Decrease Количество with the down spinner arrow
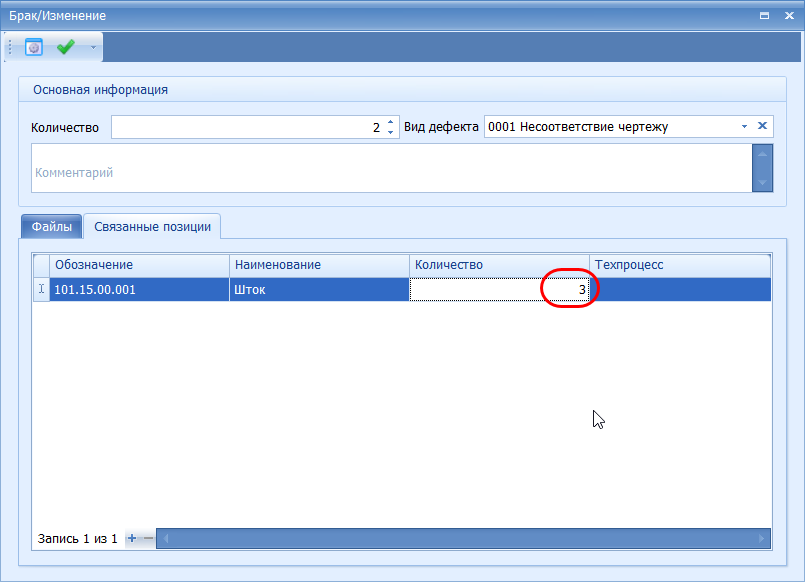This screenshot has width=805, height=582. 390,133
